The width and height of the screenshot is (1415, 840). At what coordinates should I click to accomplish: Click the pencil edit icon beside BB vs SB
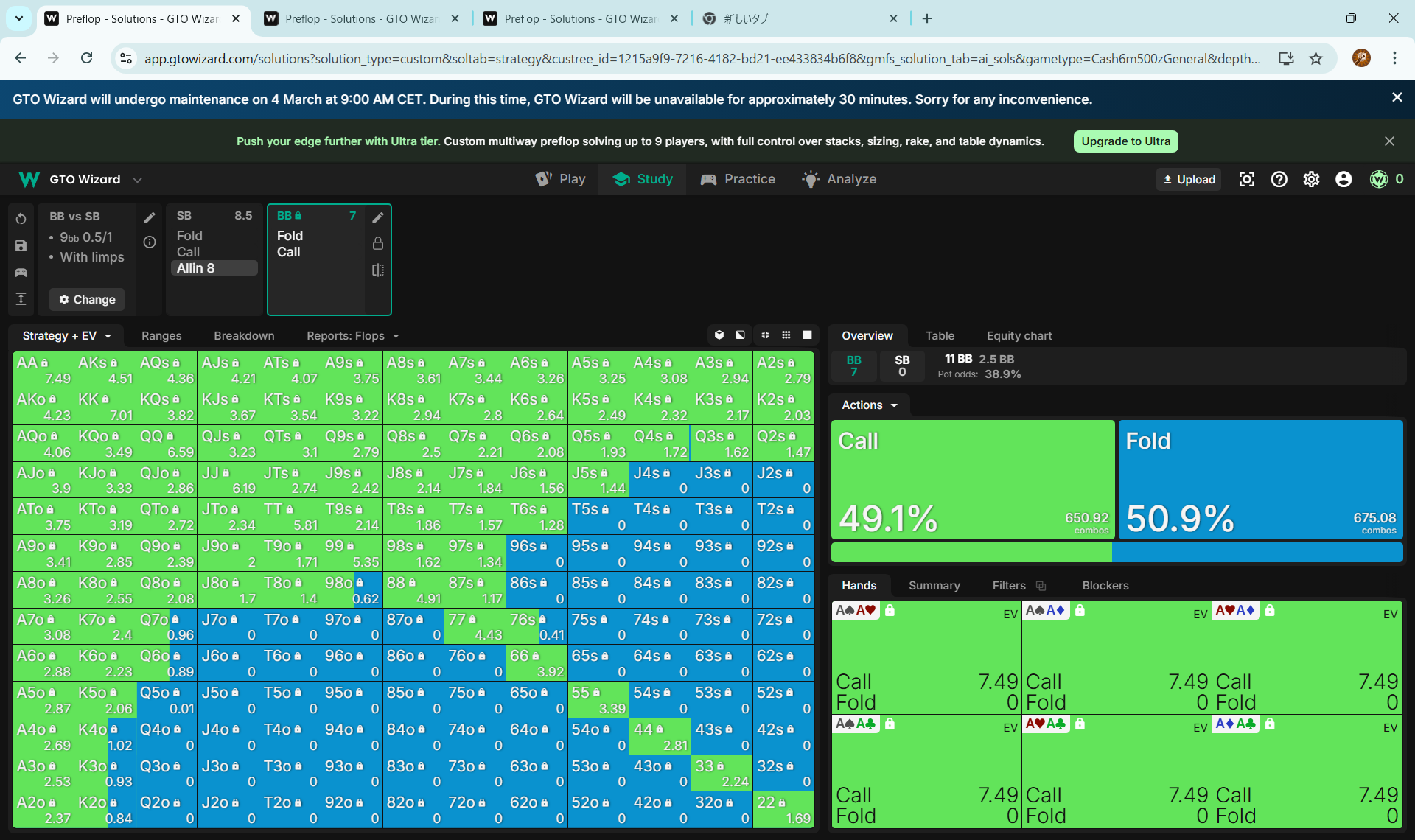click(x=150, y=217)
